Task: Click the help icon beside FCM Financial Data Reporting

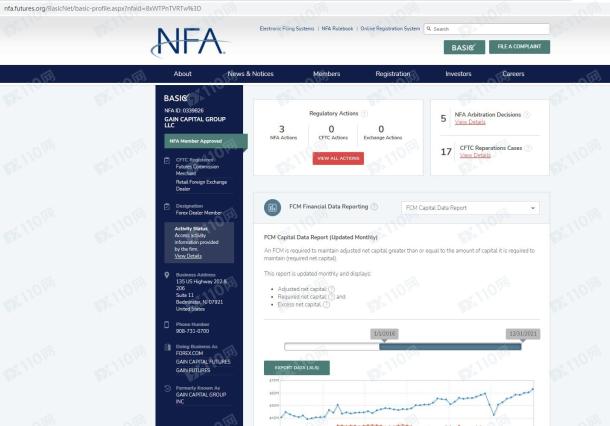Action: (374, 207)
